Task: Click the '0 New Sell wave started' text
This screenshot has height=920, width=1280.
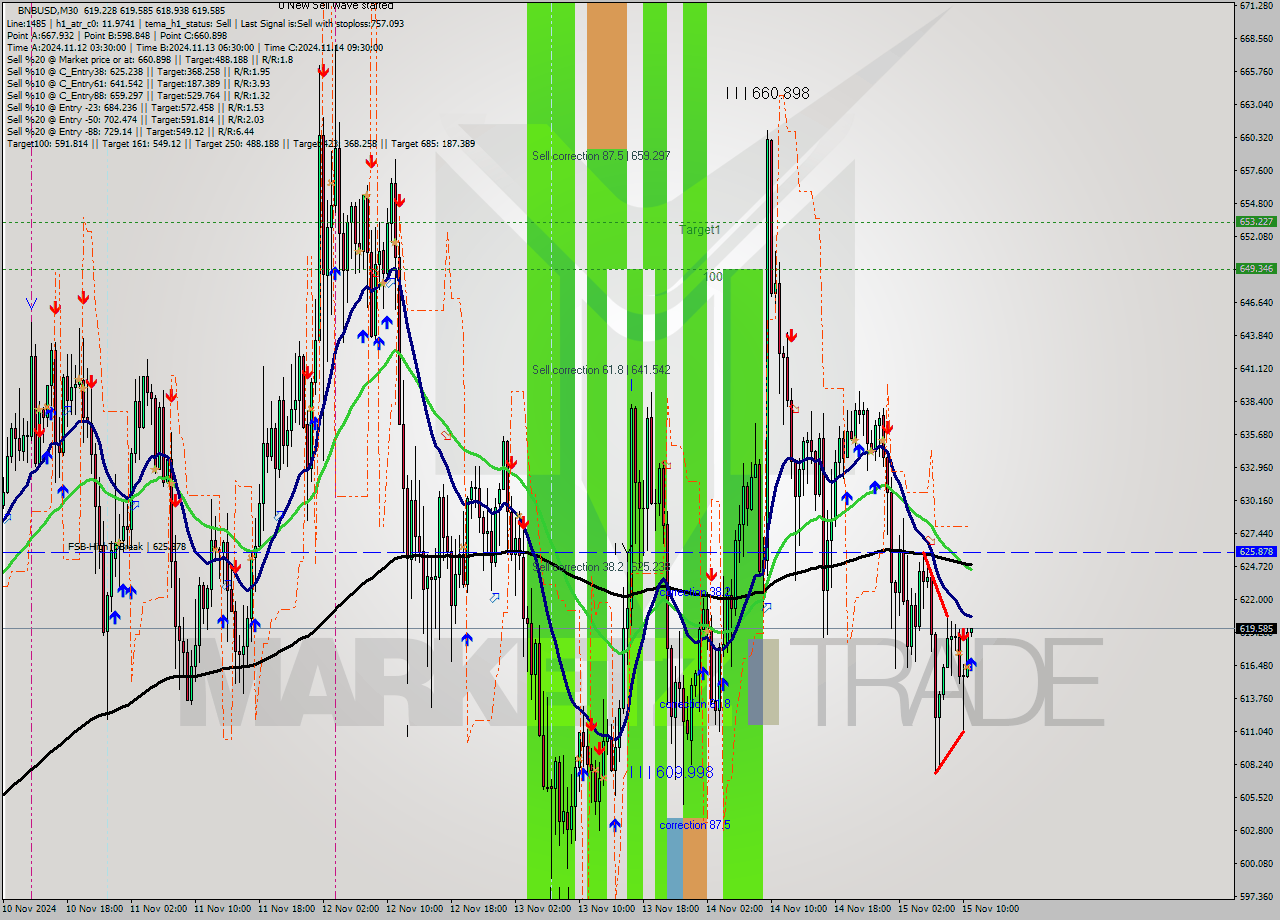Action: 335,6
